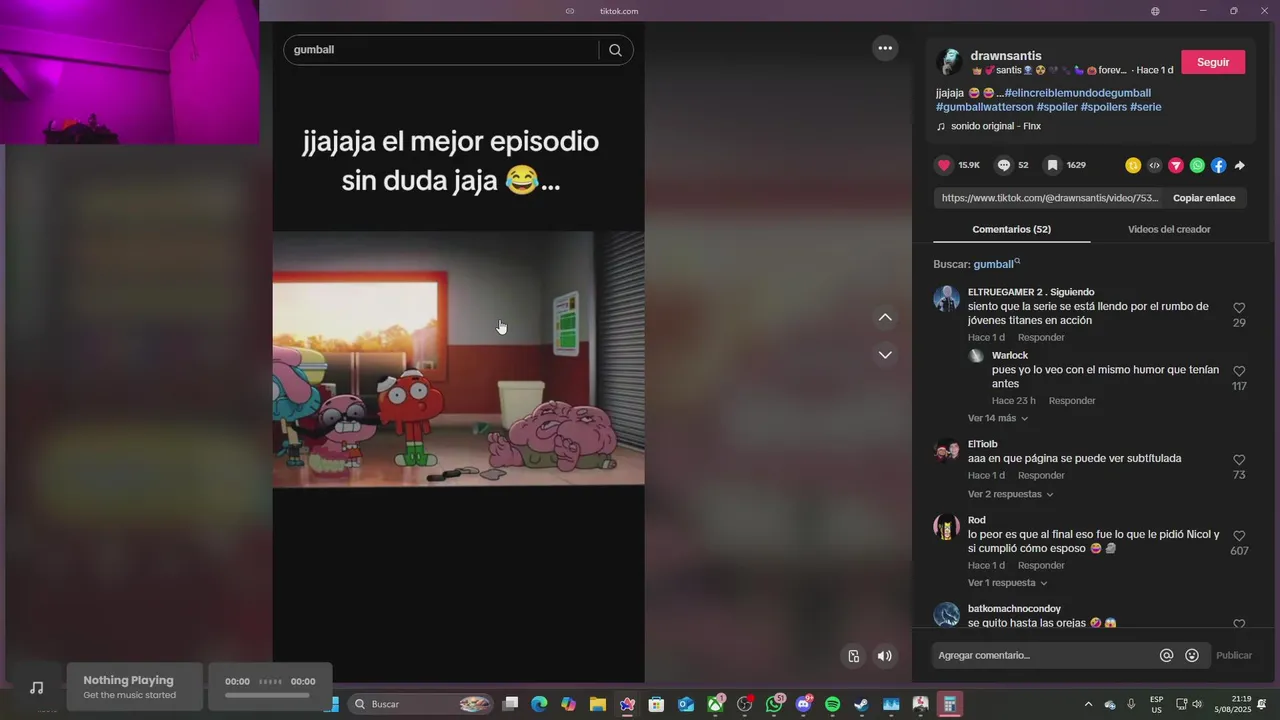Image resolution: width=1280 pixels, height=720 pixels.
Task: Open File Explorer from taskbar
Action: pyautogui.click(x=598, y=704)
